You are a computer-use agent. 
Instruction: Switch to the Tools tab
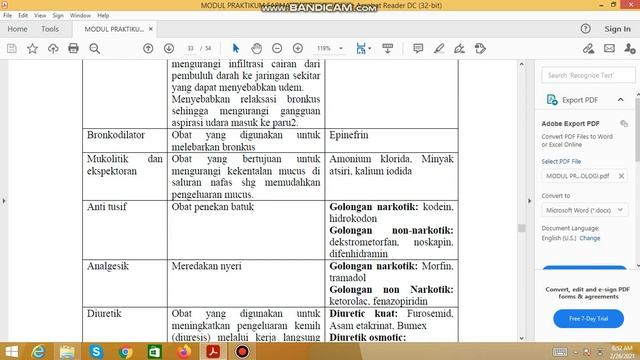(50, 29)
